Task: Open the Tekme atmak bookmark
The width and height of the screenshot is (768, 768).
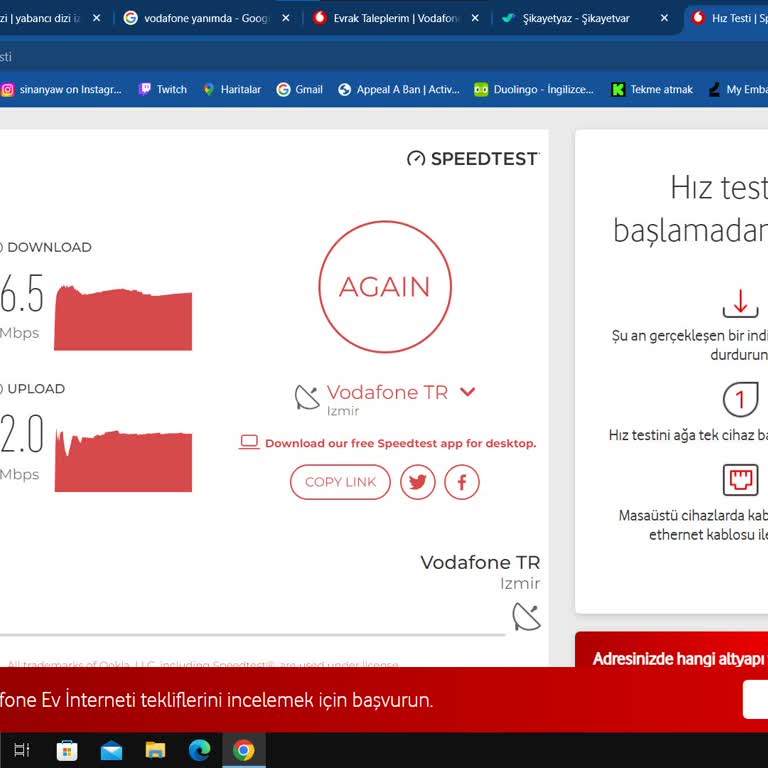Action: (x=652, y=90)
